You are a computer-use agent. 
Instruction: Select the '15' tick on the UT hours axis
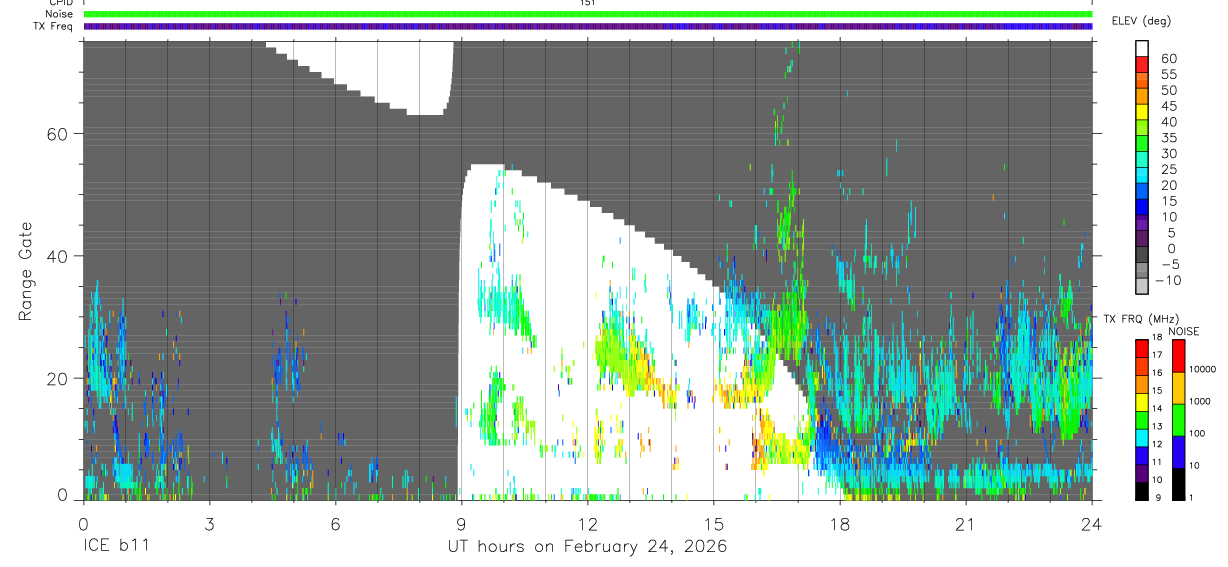713,525
